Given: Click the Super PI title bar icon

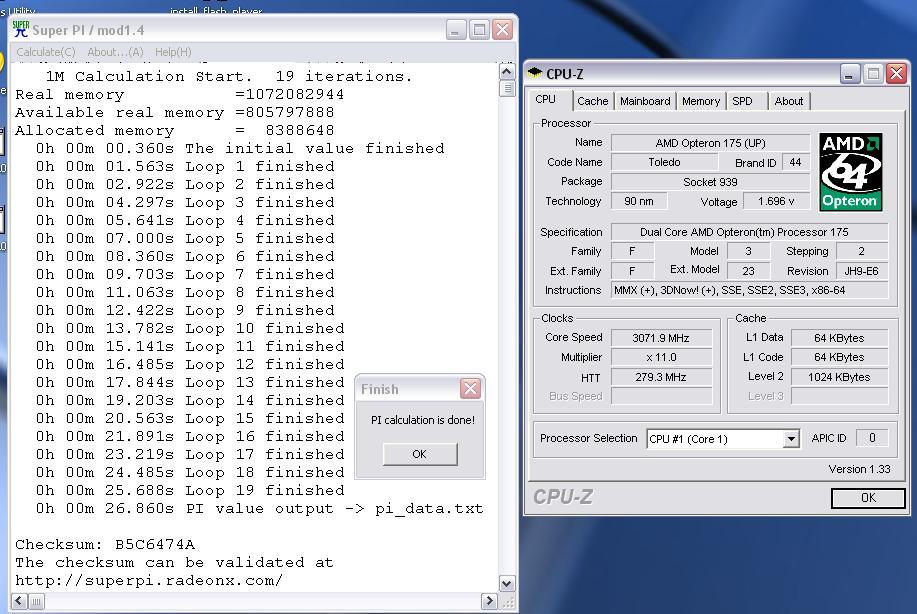Looking at the screenshot, I should (20, 29).
